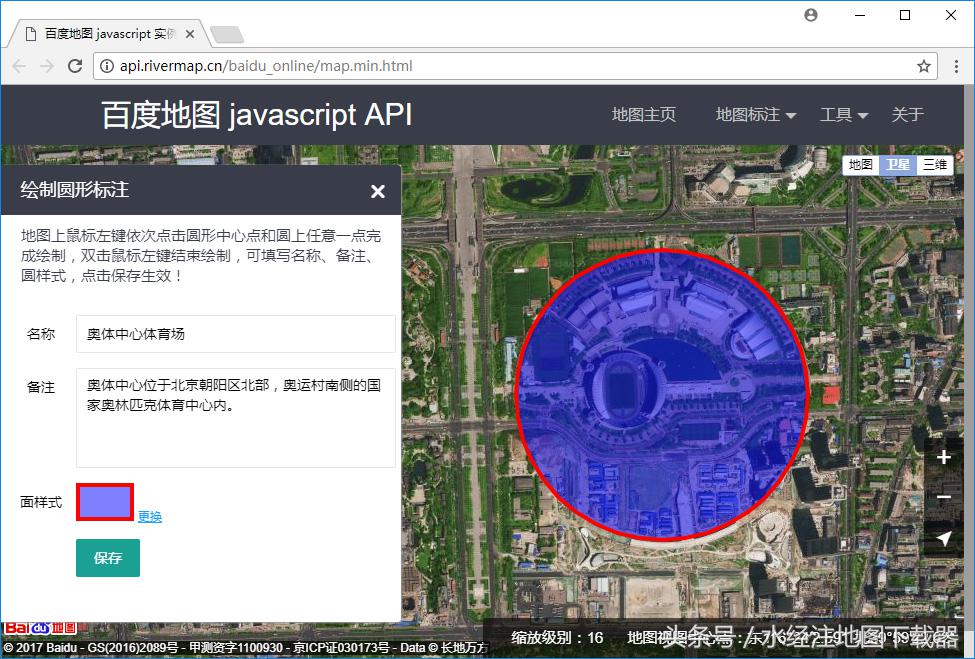
Task: Switch to 地图 map view mode
Action: (859, 165)
